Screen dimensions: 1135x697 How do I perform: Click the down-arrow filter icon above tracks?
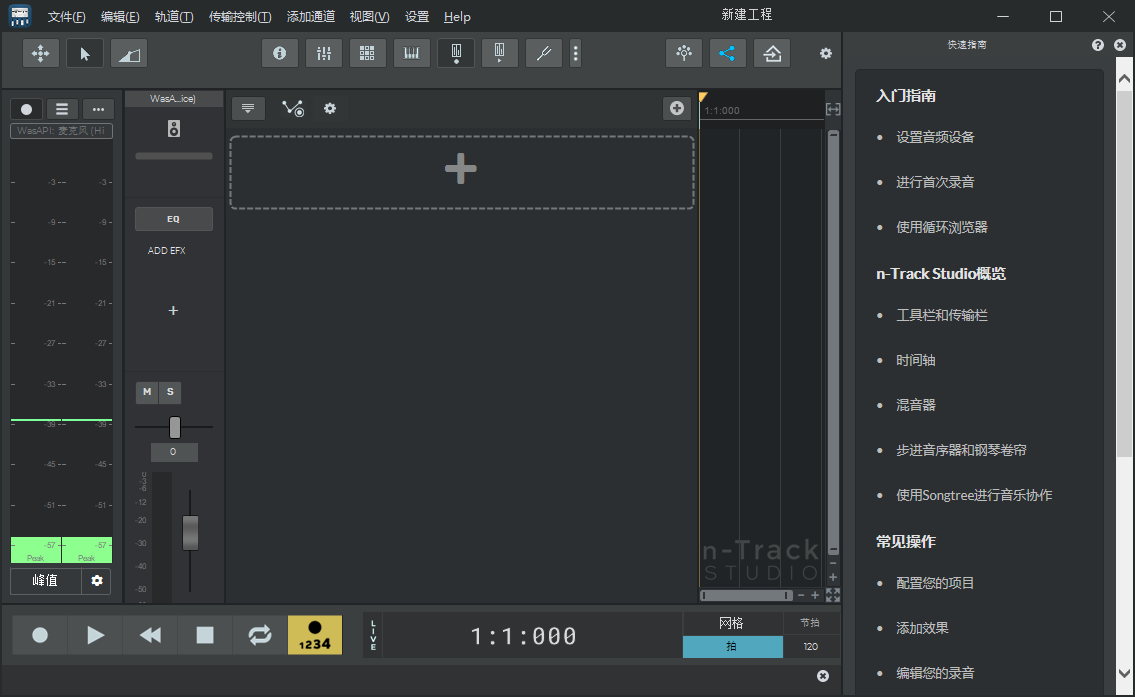pyautogui.click(x=248, y=107)
